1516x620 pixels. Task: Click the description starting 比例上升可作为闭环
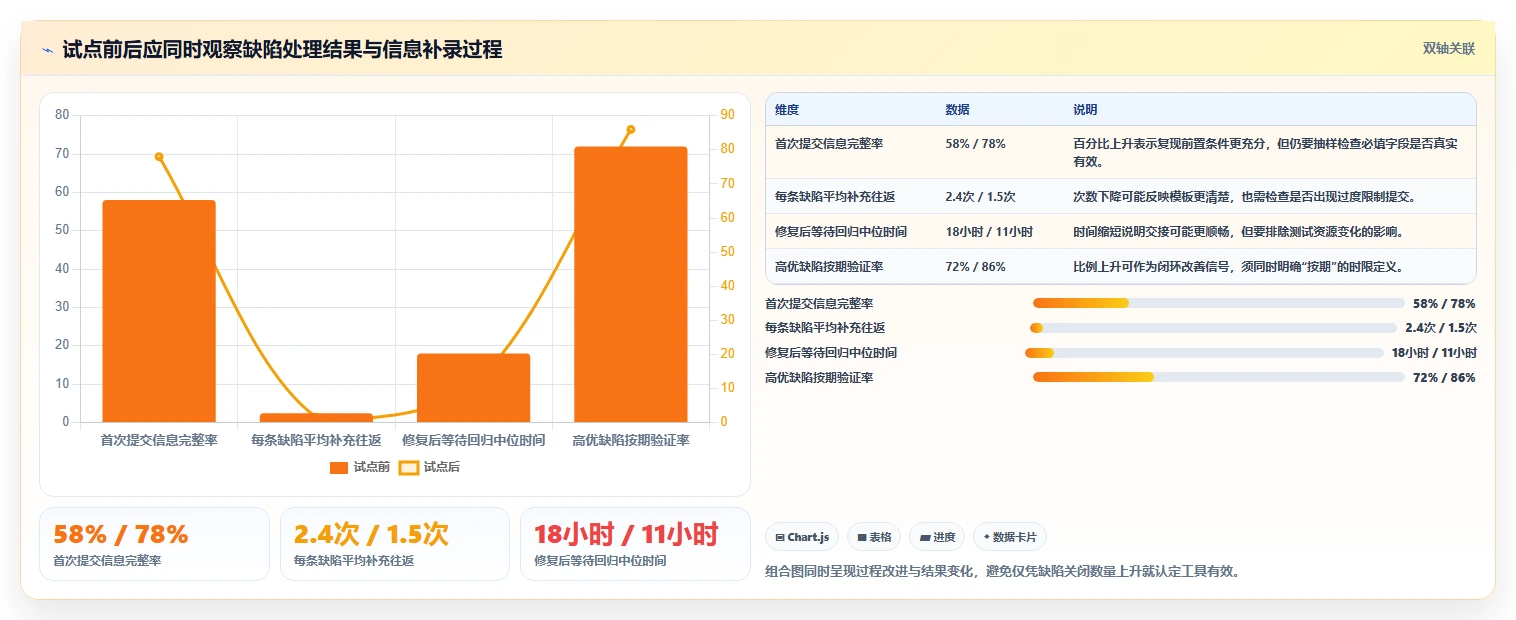pyautogui.click(x=1238, y=266)
